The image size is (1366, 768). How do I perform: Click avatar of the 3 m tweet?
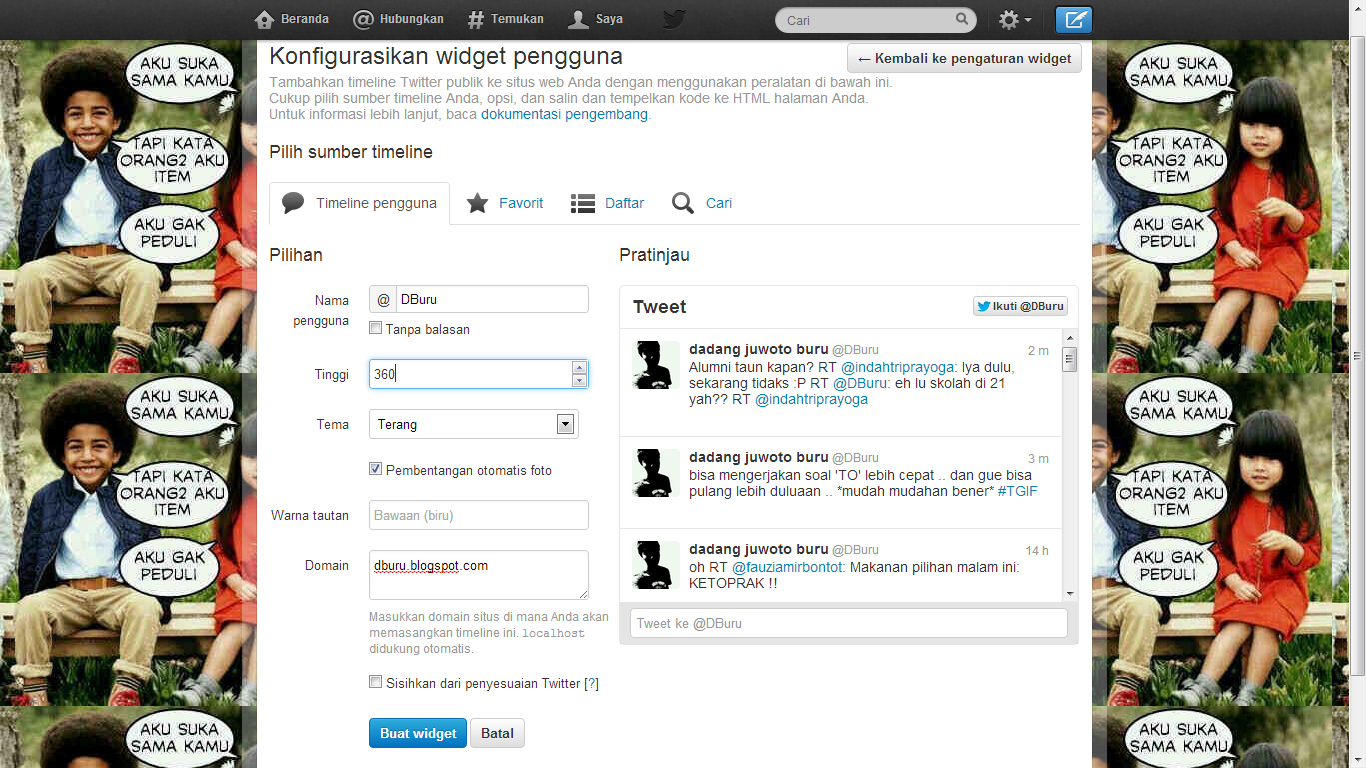coord(657,472)
